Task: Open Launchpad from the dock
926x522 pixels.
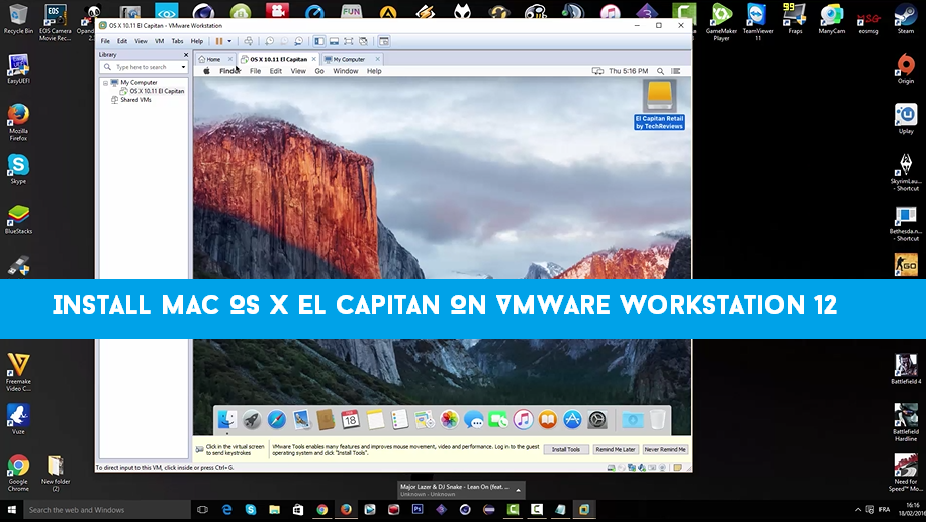Action: (x=252, y=420)
